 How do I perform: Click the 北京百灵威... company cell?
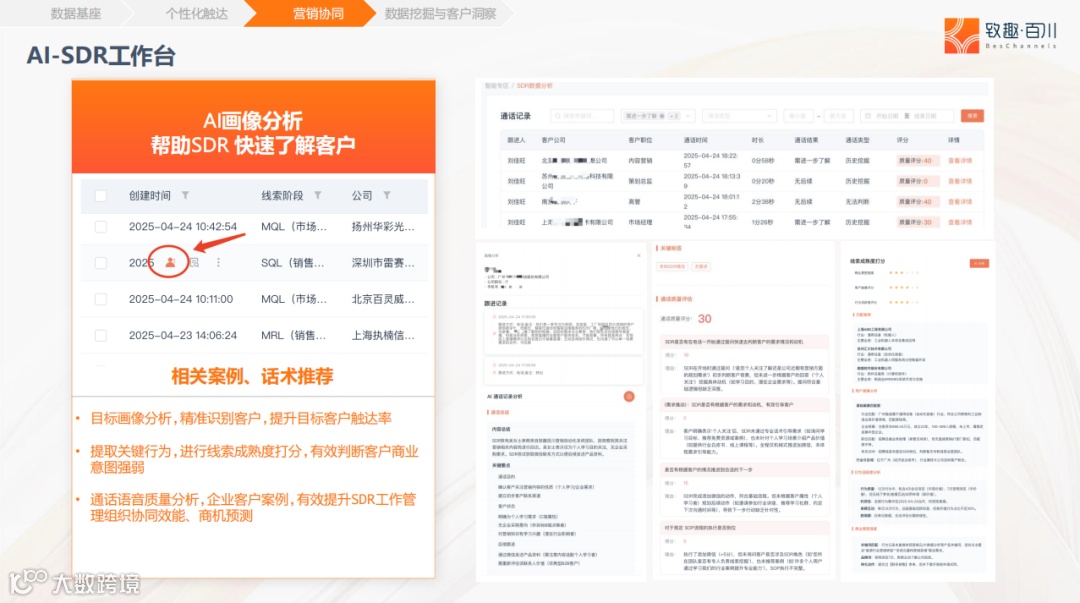[x=383, y=299]
